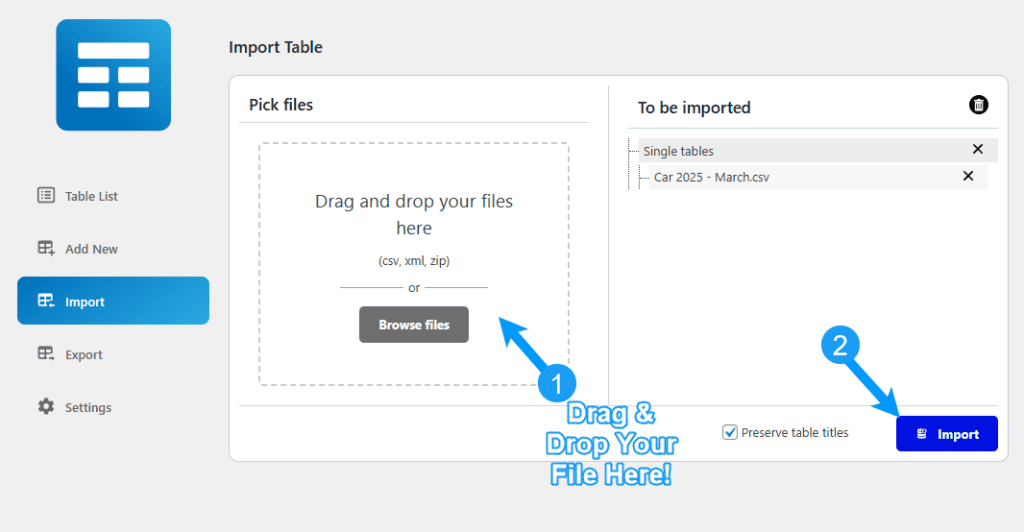Screen dimensions: 1024x532
Task: Open the Table List menu item
Action: pos(91,196)
